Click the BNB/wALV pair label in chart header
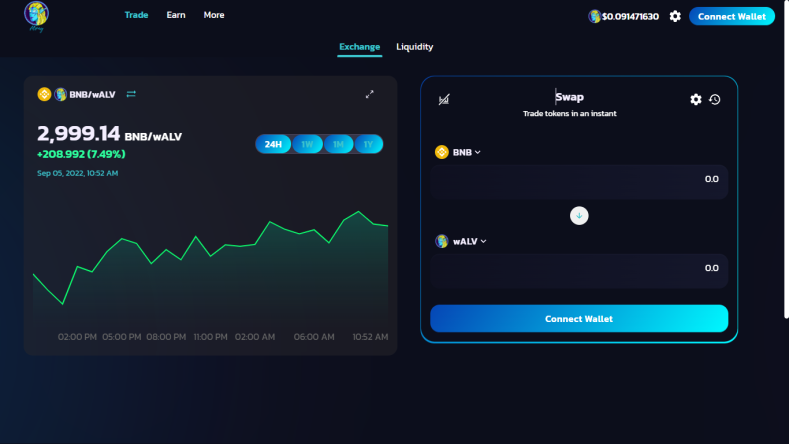Image resolution: width=789 pixels, height=444 pixels. tap(92, 95)
